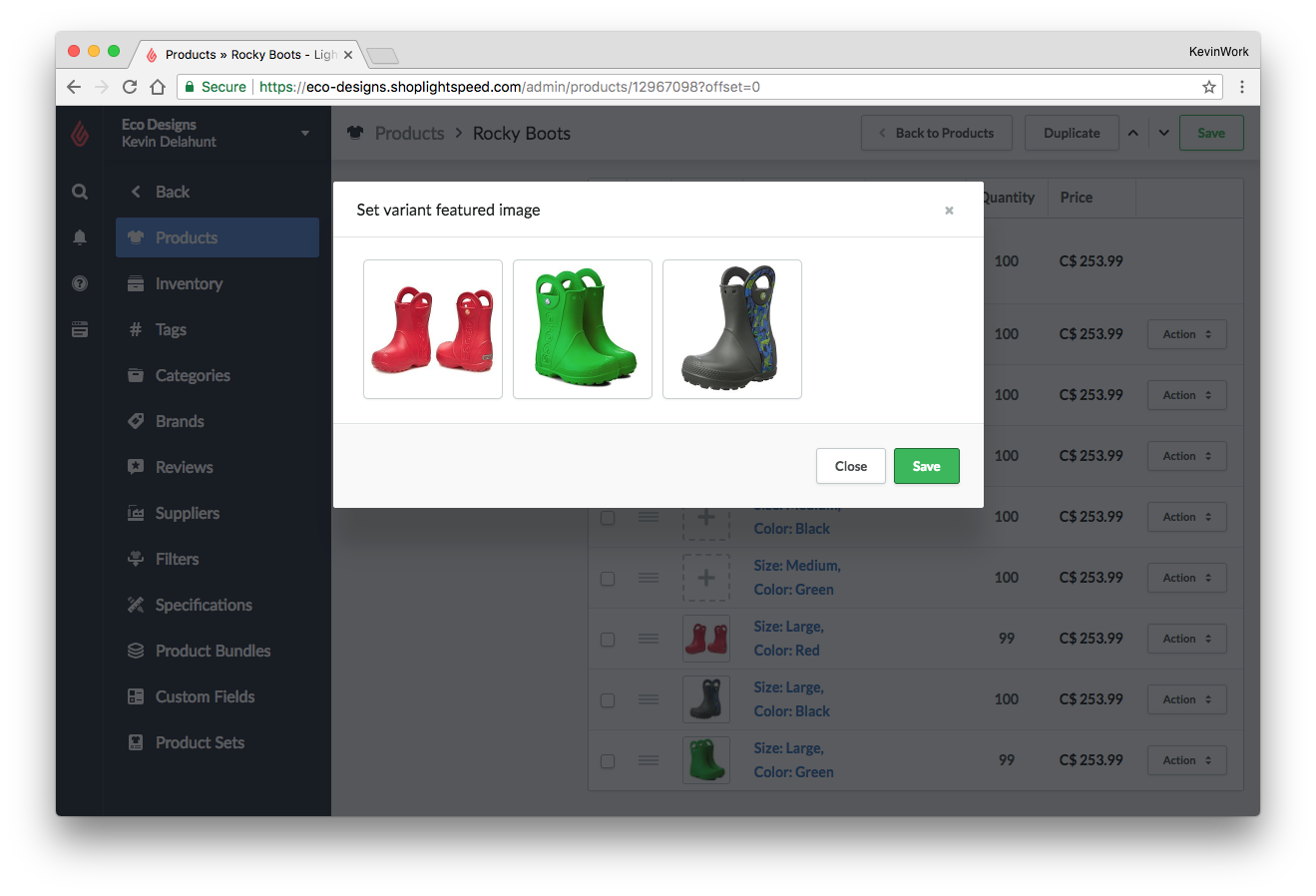Image resolution: width=1316 pixels, height=896 pixels.
Task: Open the Action dropdown for Size: Large, Color: Black
Action: [x=1186, y=699]
